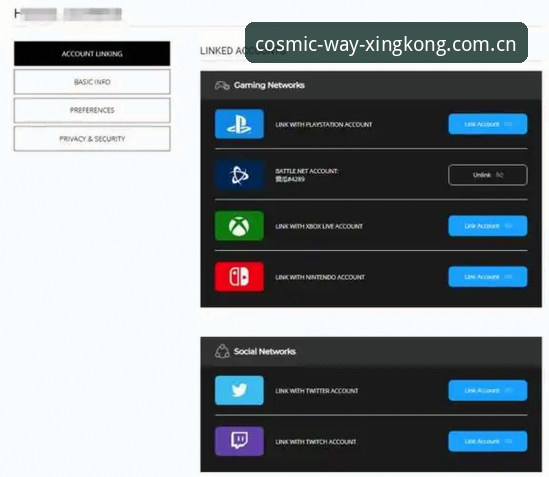Link Account for Nintendo
The image size is (549, 477).
488,277
